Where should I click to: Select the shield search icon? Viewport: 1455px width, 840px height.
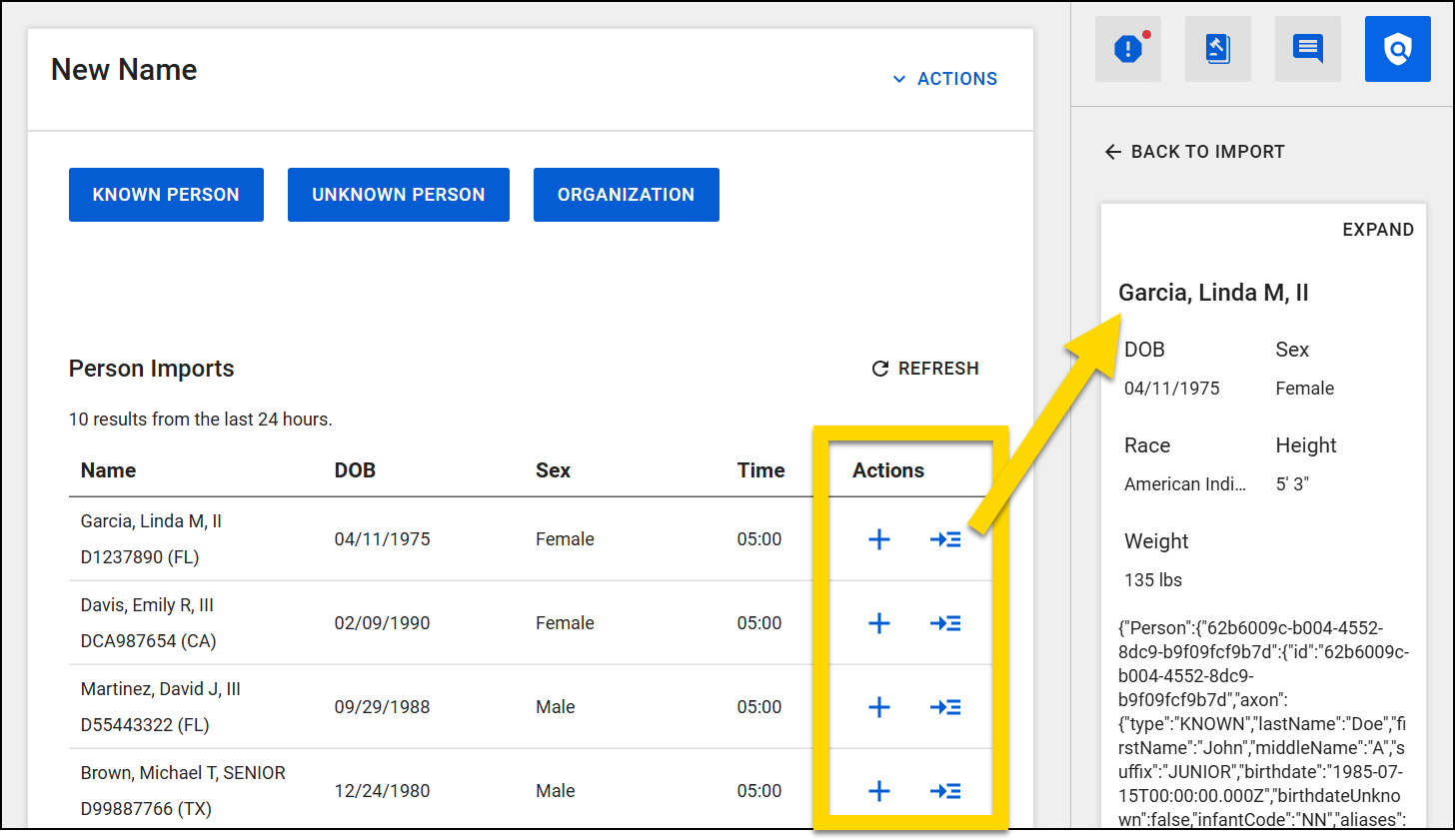[x=1397, y=48]
